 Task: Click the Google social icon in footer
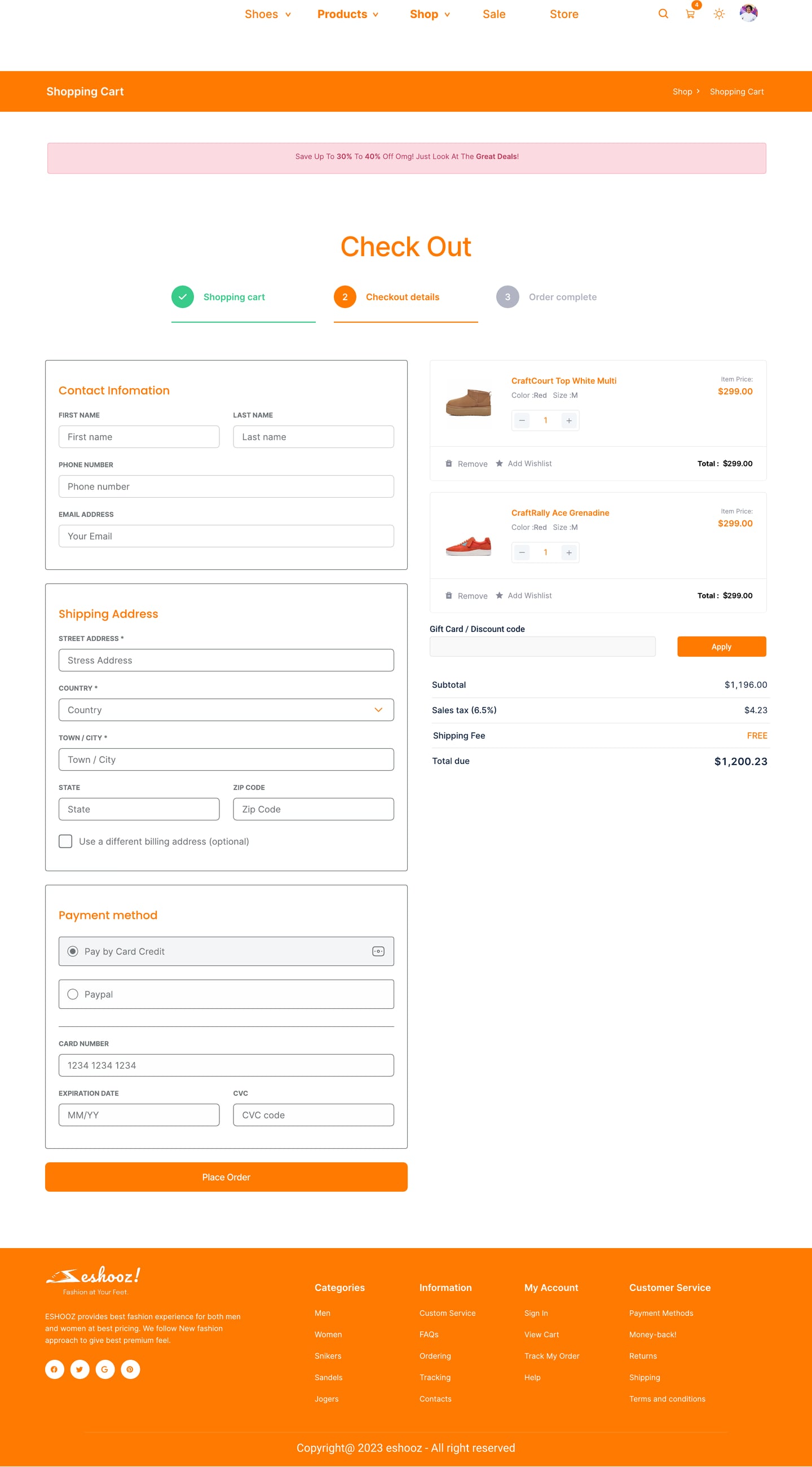click(x=105, y=1369)
